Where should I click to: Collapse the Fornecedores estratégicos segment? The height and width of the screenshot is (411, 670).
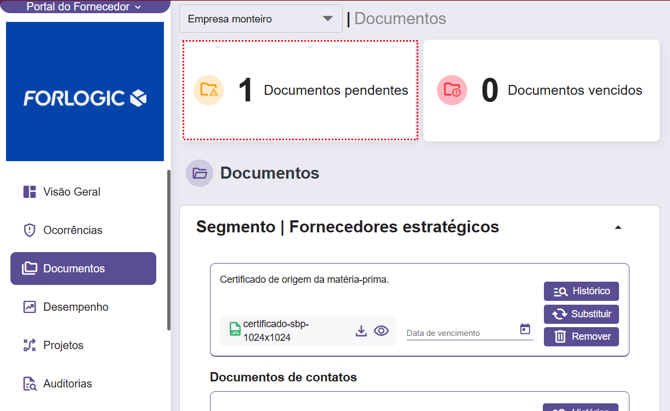click(618, 228)
